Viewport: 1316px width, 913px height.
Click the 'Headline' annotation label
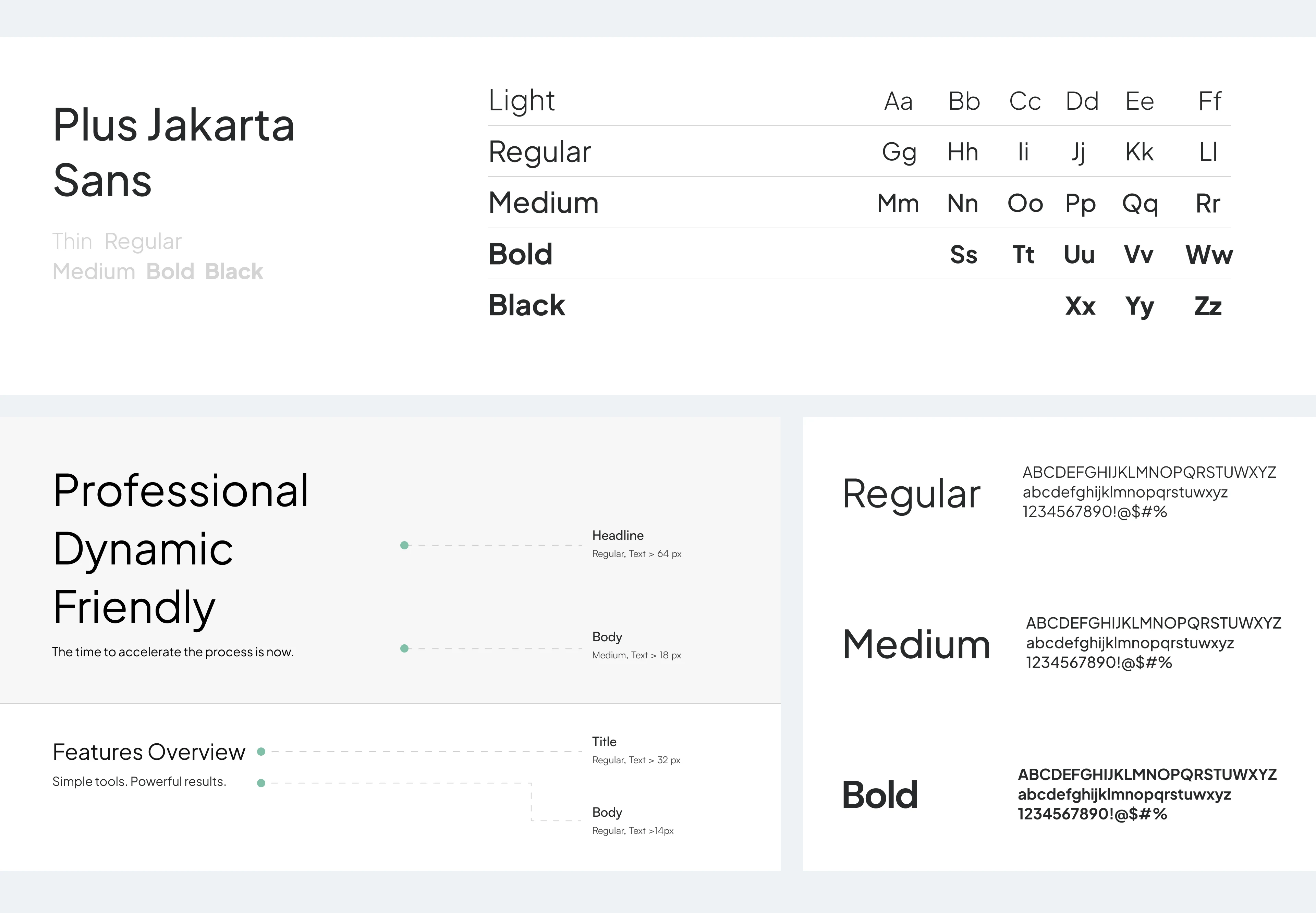tap(618, 535)
